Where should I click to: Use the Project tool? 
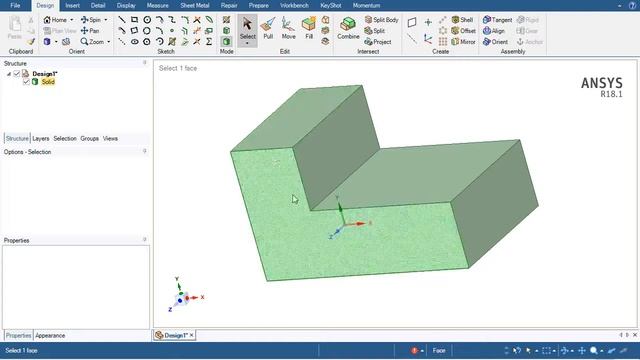pyautogui.click(x=378, y=42)
